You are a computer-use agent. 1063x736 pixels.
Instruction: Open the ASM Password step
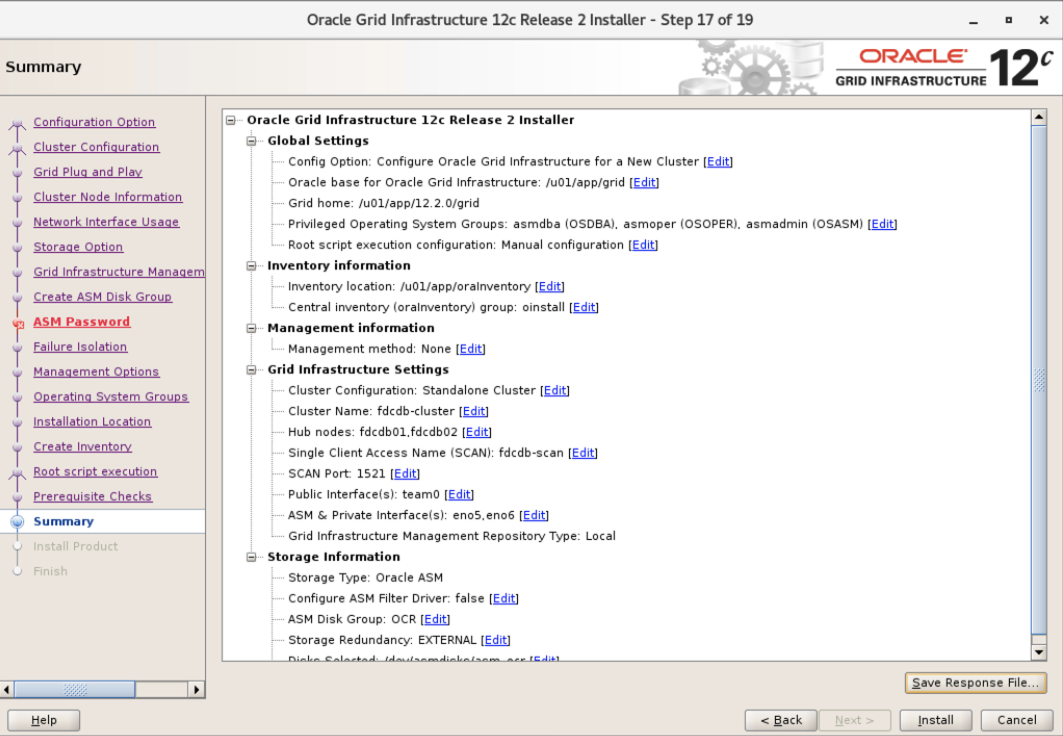click(82, 322)
